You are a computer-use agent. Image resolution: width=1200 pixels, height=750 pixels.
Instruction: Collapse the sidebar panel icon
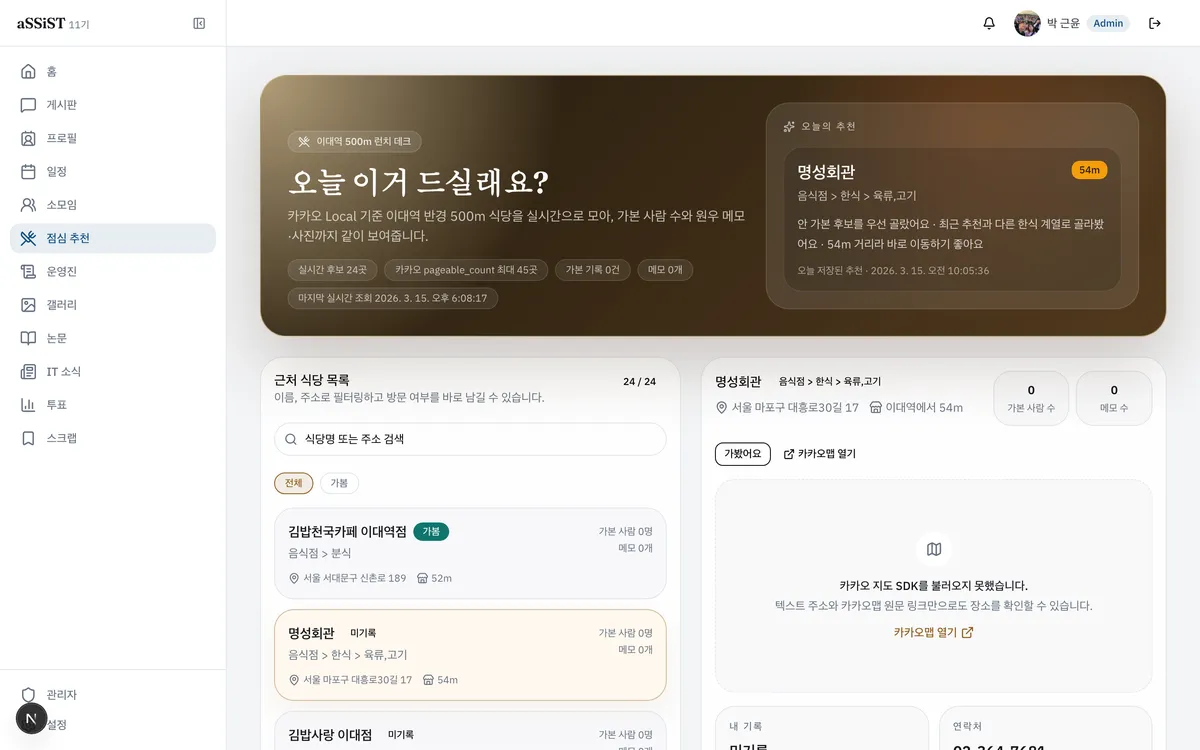pyautogui.click(x=199, y=23)
